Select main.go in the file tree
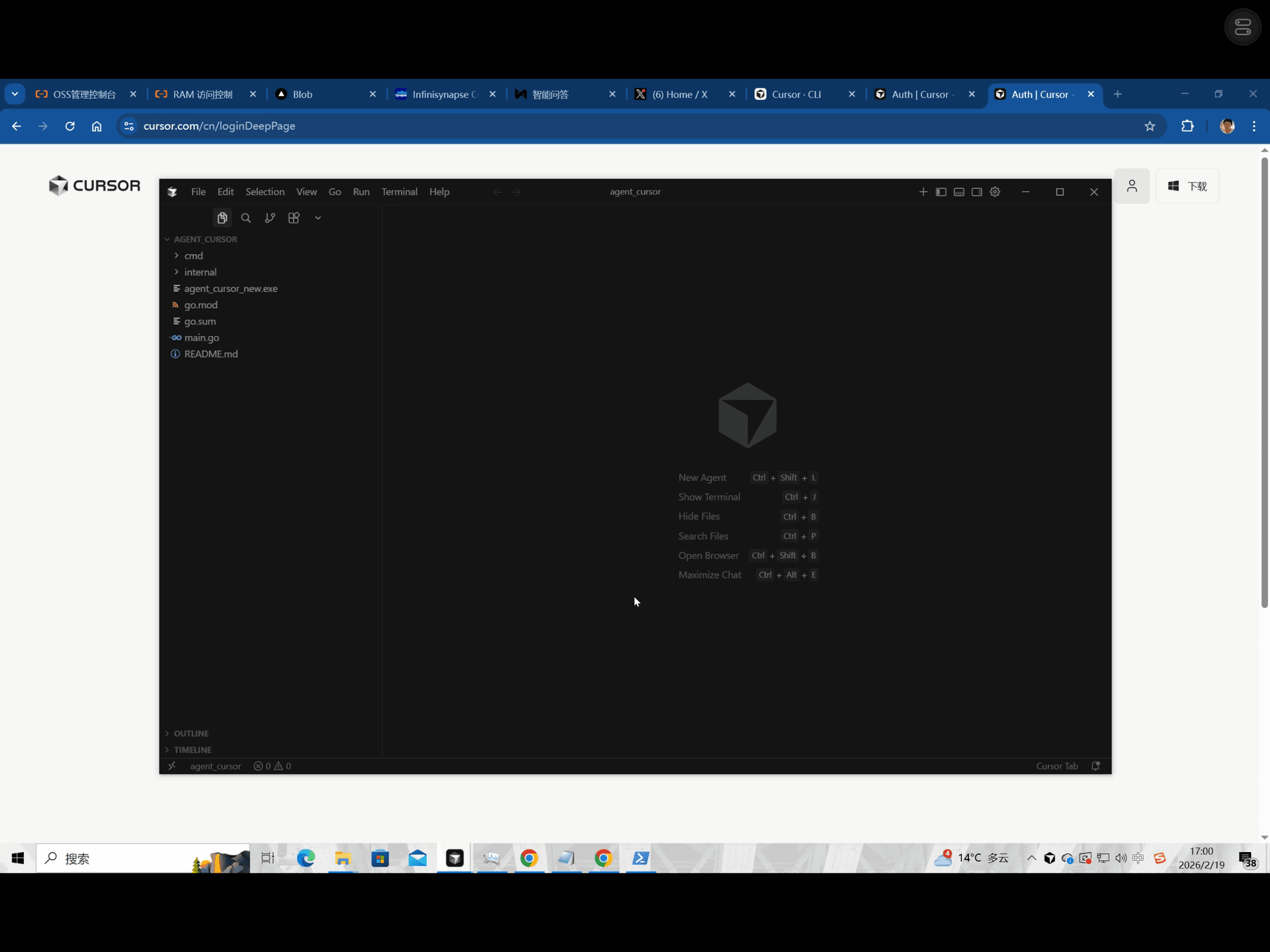1270x952 pixels. [200, 338]
